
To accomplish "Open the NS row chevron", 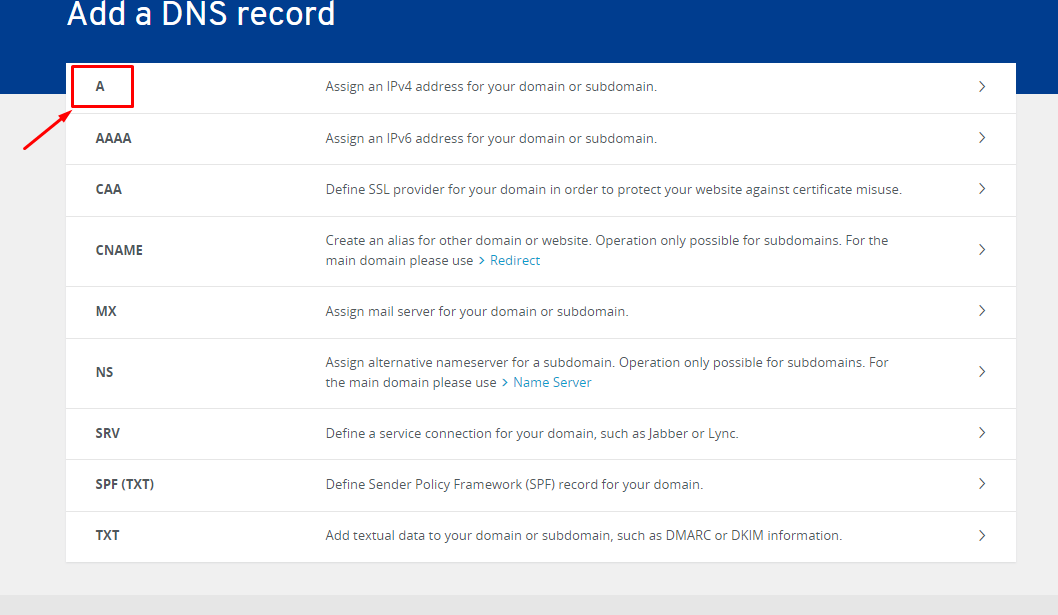I will click(x=982, y=372).
